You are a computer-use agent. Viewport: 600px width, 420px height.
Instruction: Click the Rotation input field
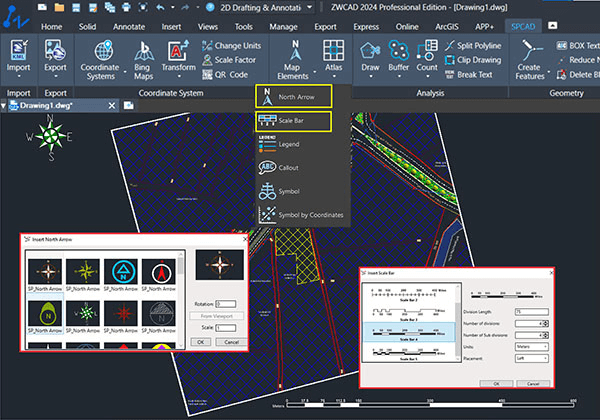pyautogui.click(x=226, y=304)
